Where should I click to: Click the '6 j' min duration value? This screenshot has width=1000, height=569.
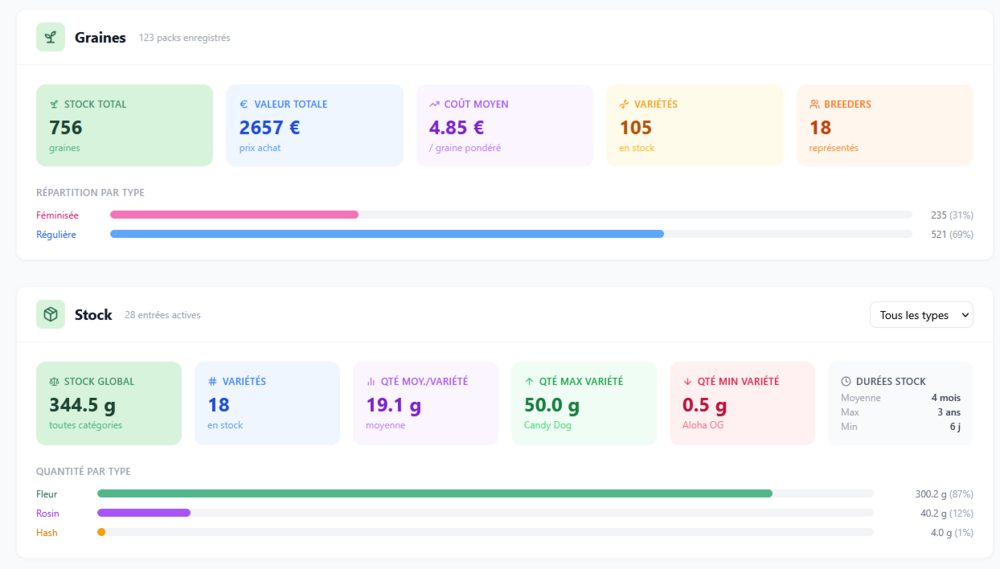point(955,427)
